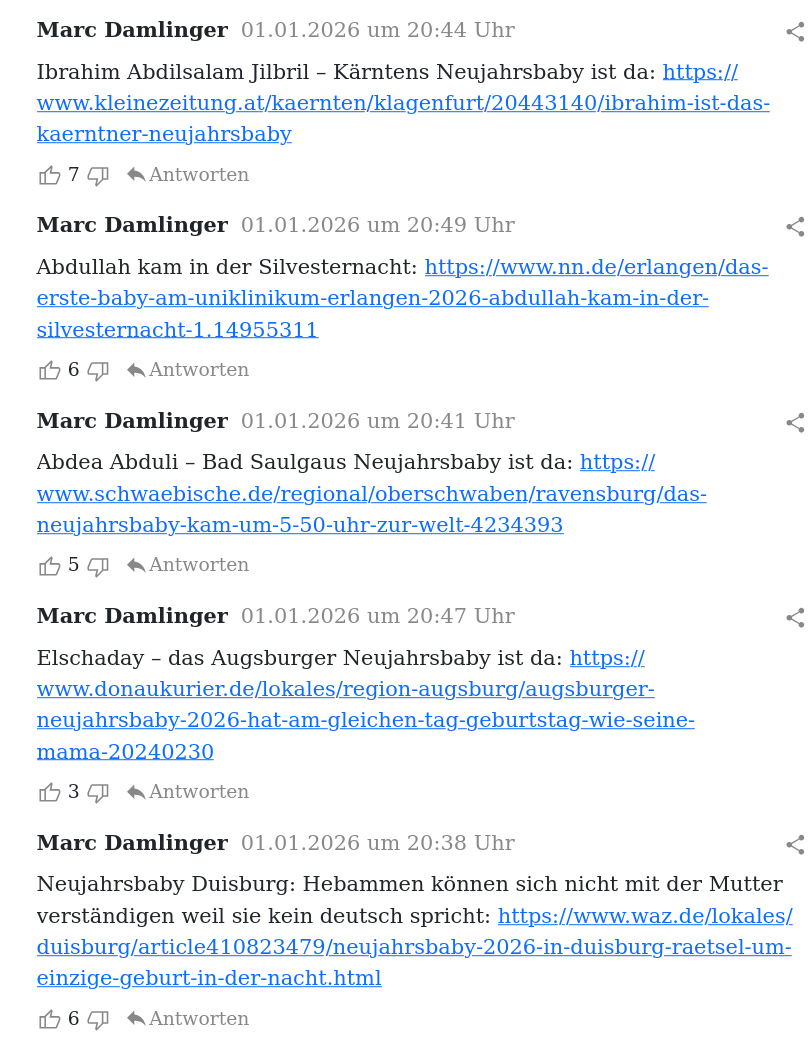Reply to the 20:44 Uhr comment
This screenshot has width=808, height=1053.
[187, 175]
